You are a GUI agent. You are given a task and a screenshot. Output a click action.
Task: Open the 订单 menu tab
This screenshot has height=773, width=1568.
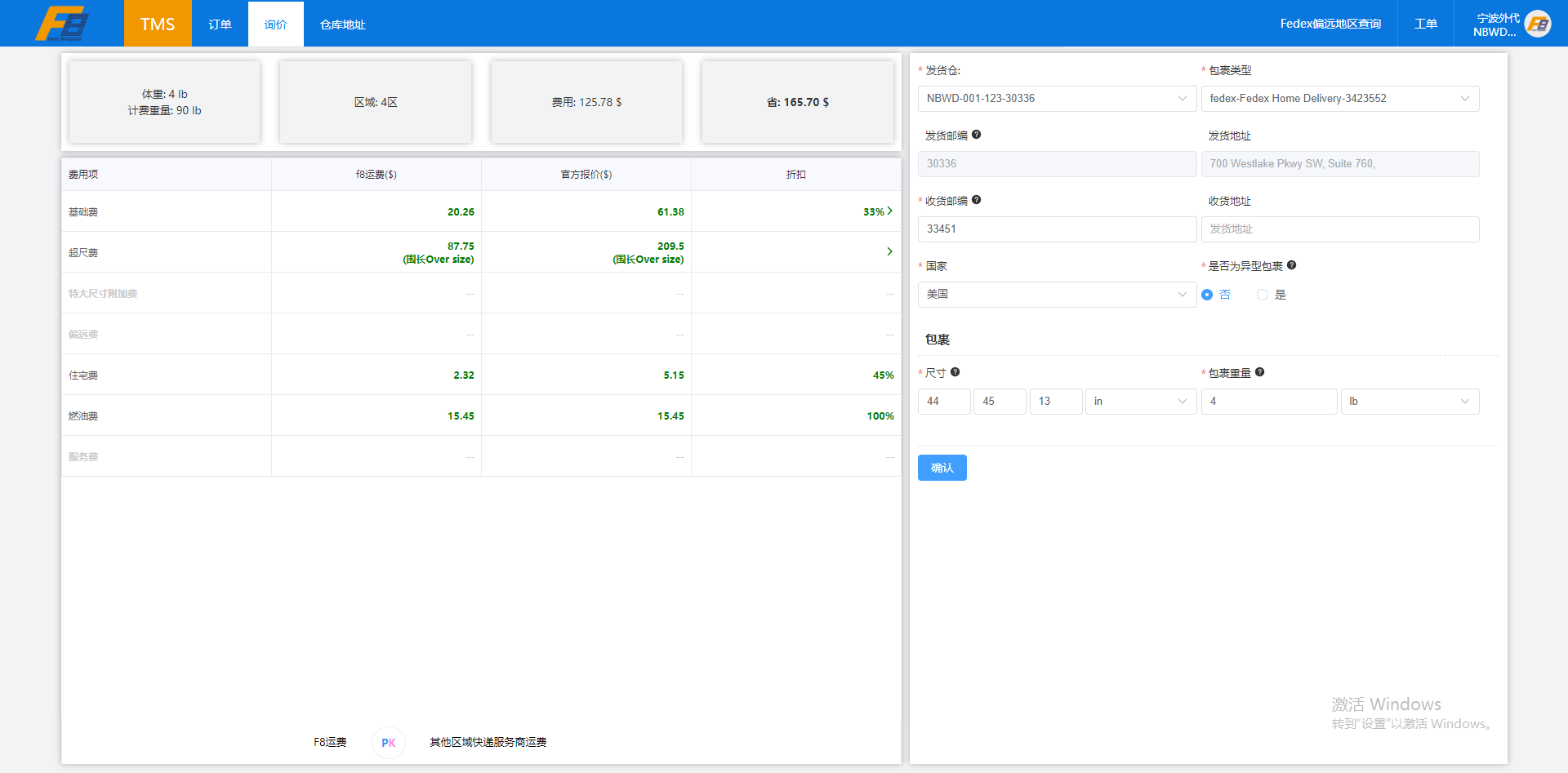[x=220, y=24]
